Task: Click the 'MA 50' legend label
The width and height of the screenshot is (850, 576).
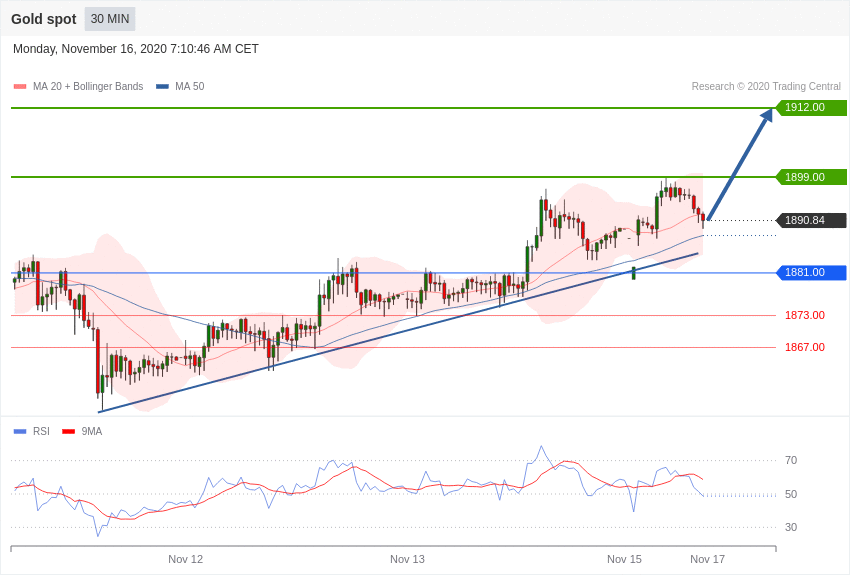Action: coord(190,86)
